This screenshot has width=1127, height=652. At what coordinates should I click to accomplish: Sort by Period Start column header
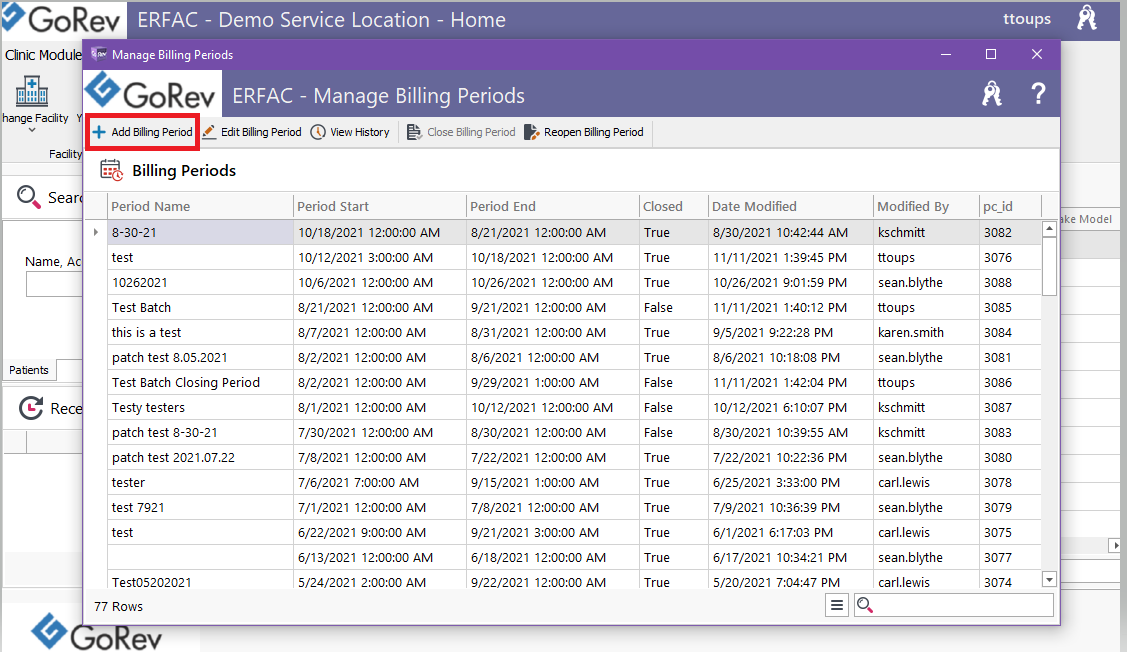380,206
